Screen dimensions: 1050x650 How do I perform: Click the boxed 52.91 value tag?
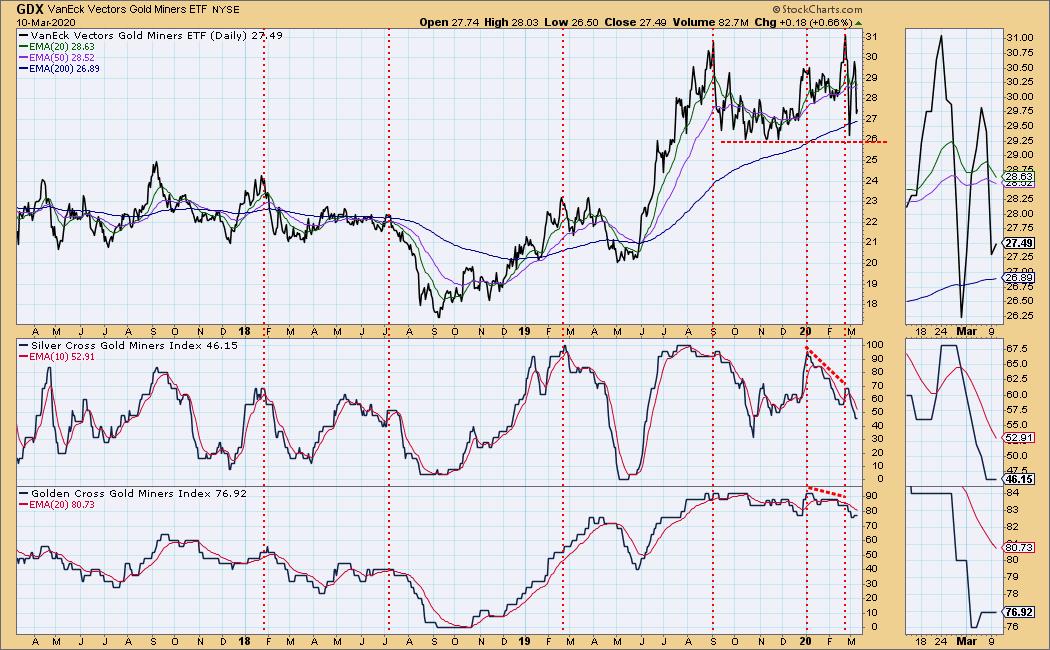pos(1019,438)
